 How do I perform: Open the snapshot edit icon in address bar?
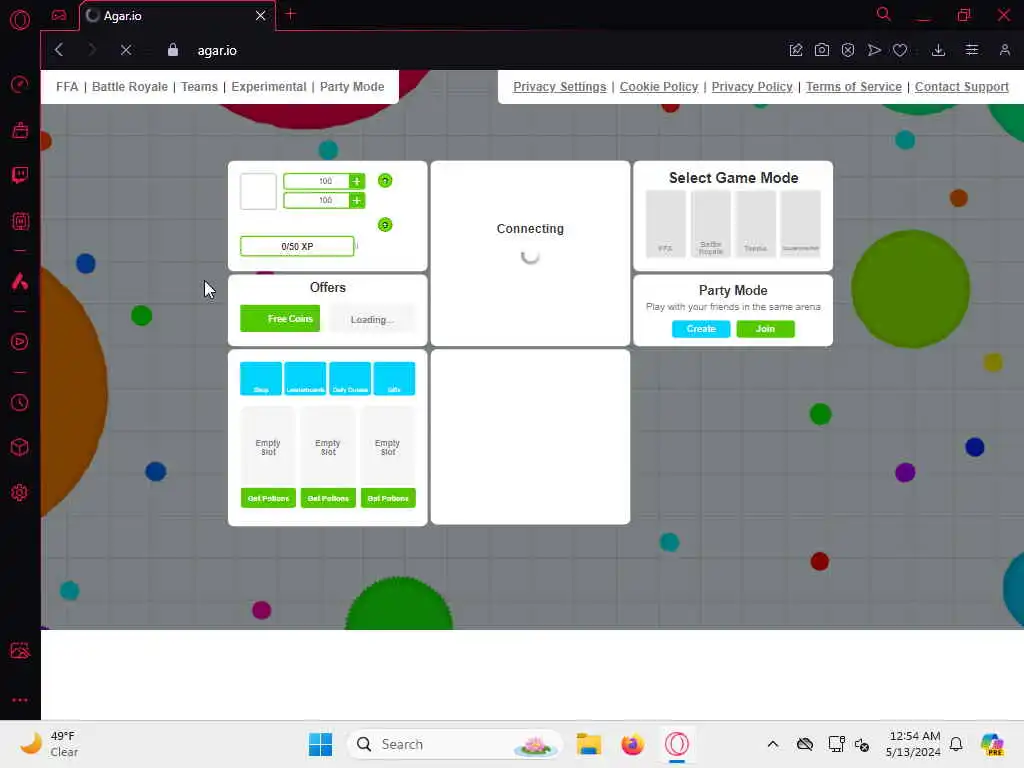click(x=795, y=50)
